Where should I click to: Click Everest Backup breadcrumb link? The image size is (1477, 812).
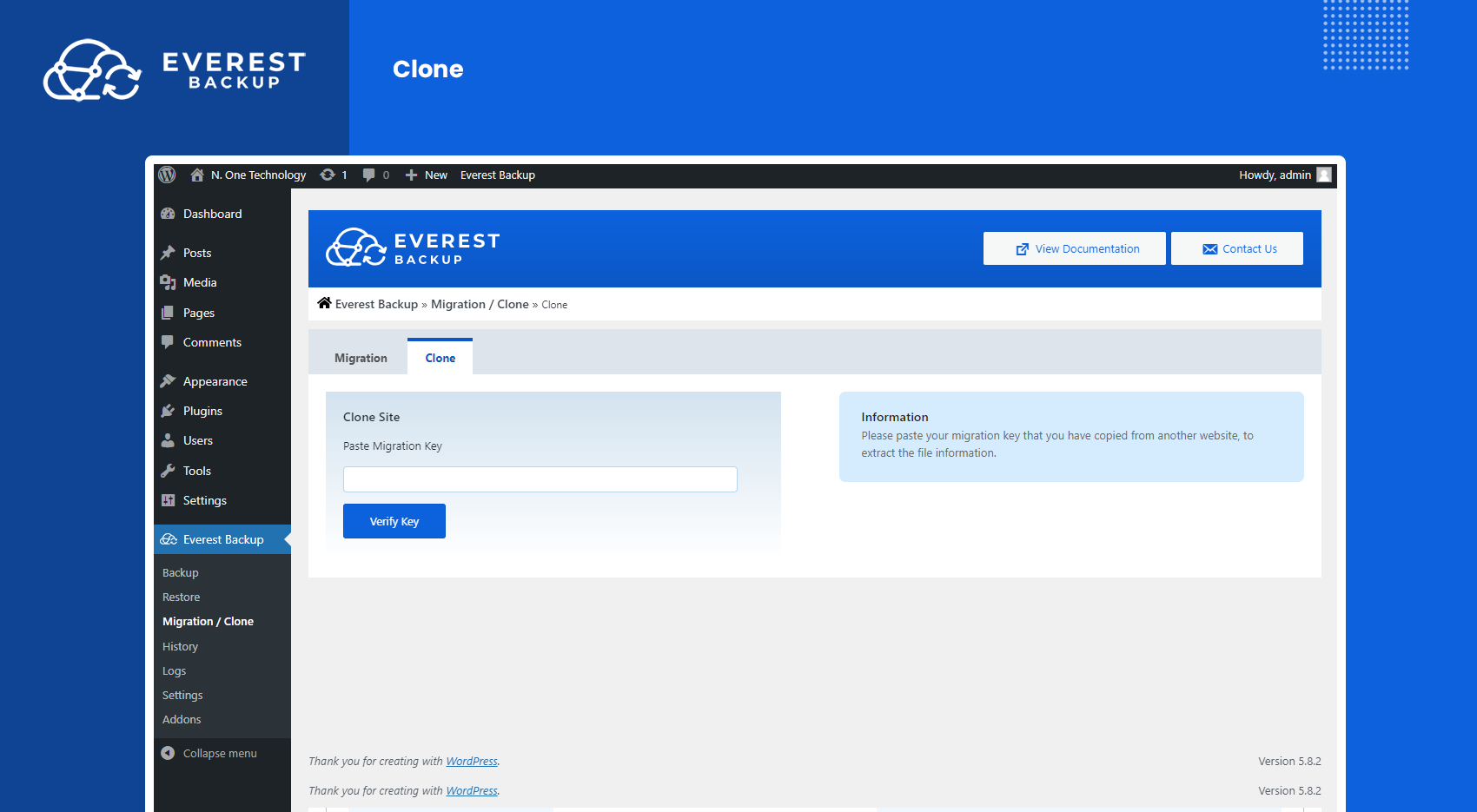376,304
